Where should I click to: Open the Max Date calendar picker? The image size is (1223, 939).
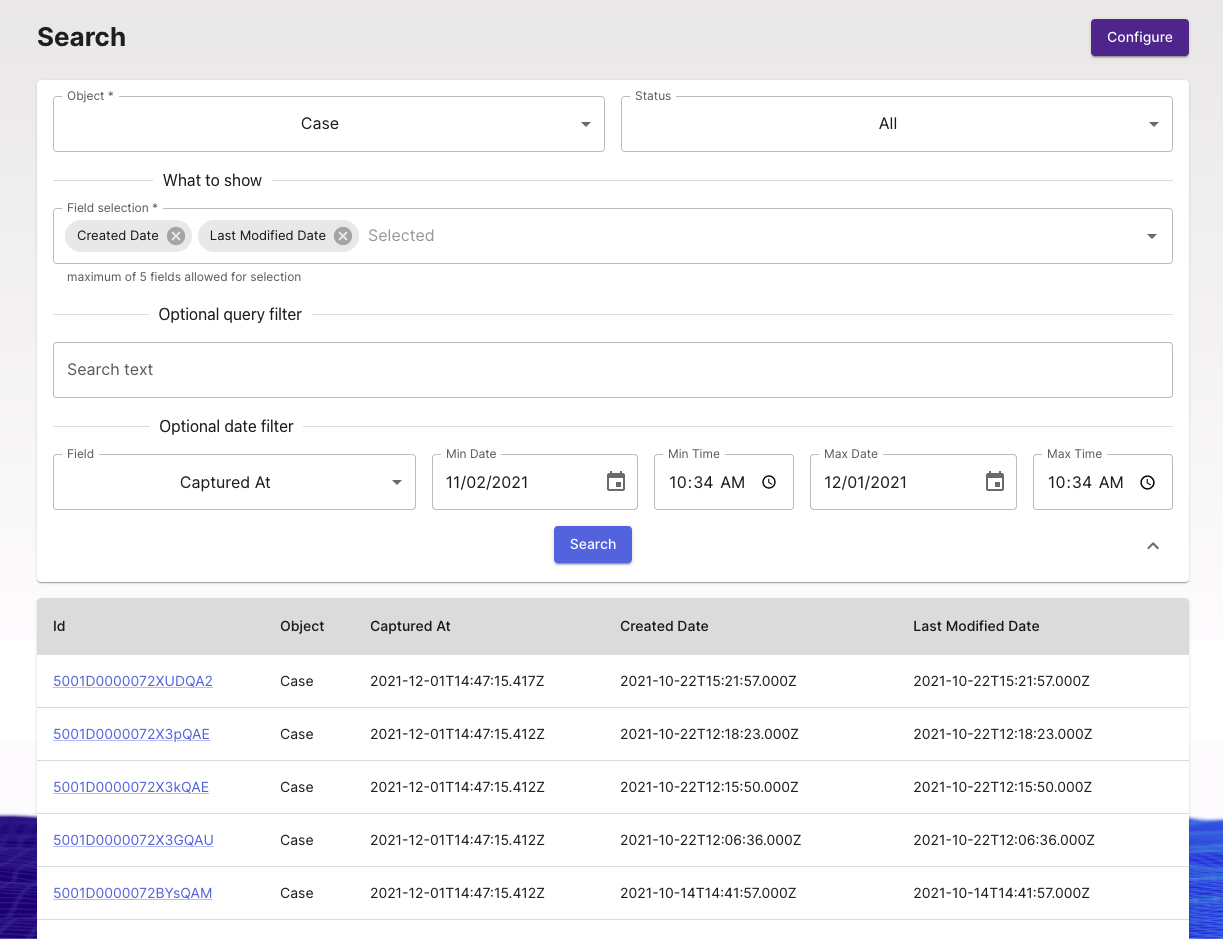994,482
